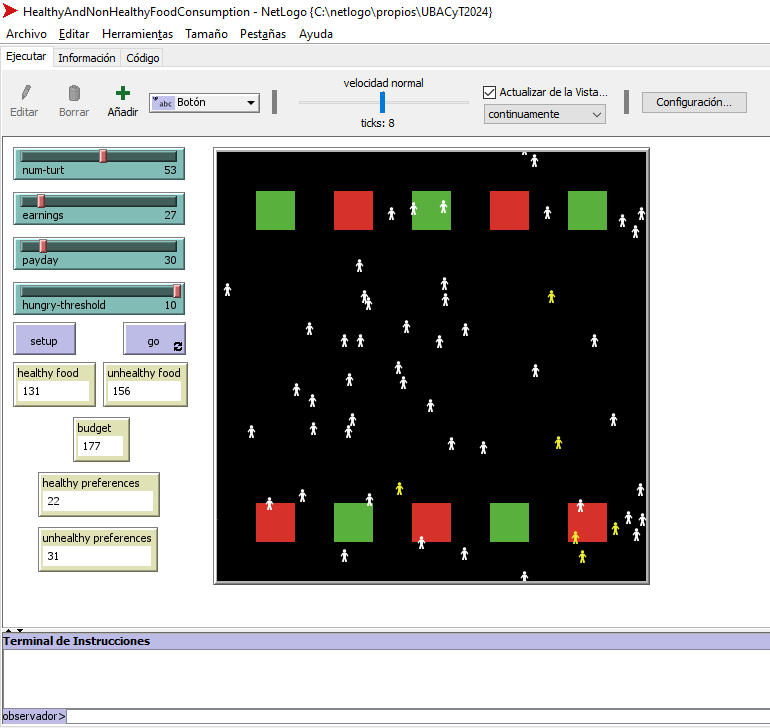Click the yellow person agent near top right
This screenshot has height=728, width=770.
551,296
